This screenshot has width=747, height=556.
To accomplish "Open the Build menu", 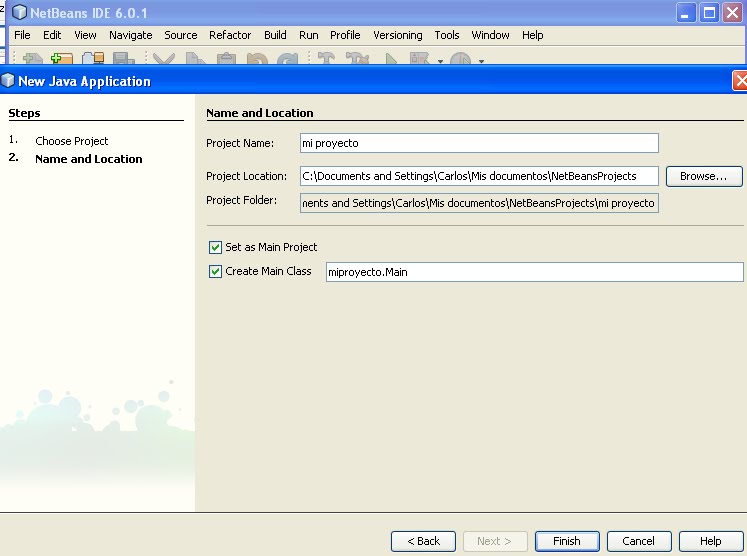I will [x=275, y=35].
